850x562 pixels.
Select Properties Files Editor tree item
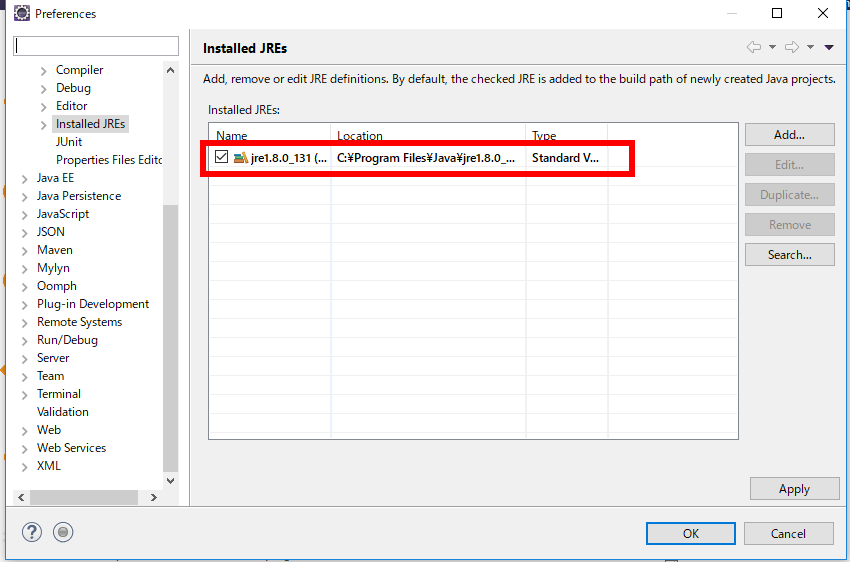[108, 160]
